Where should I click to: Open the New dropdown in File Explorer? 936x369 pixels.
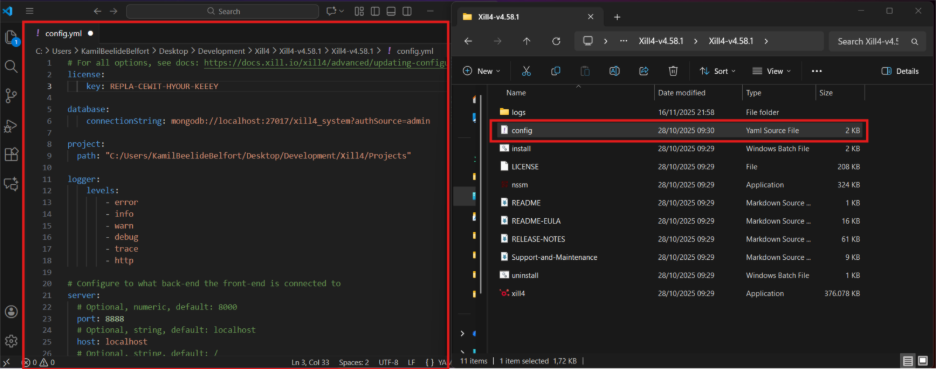[x=481, y=71]
